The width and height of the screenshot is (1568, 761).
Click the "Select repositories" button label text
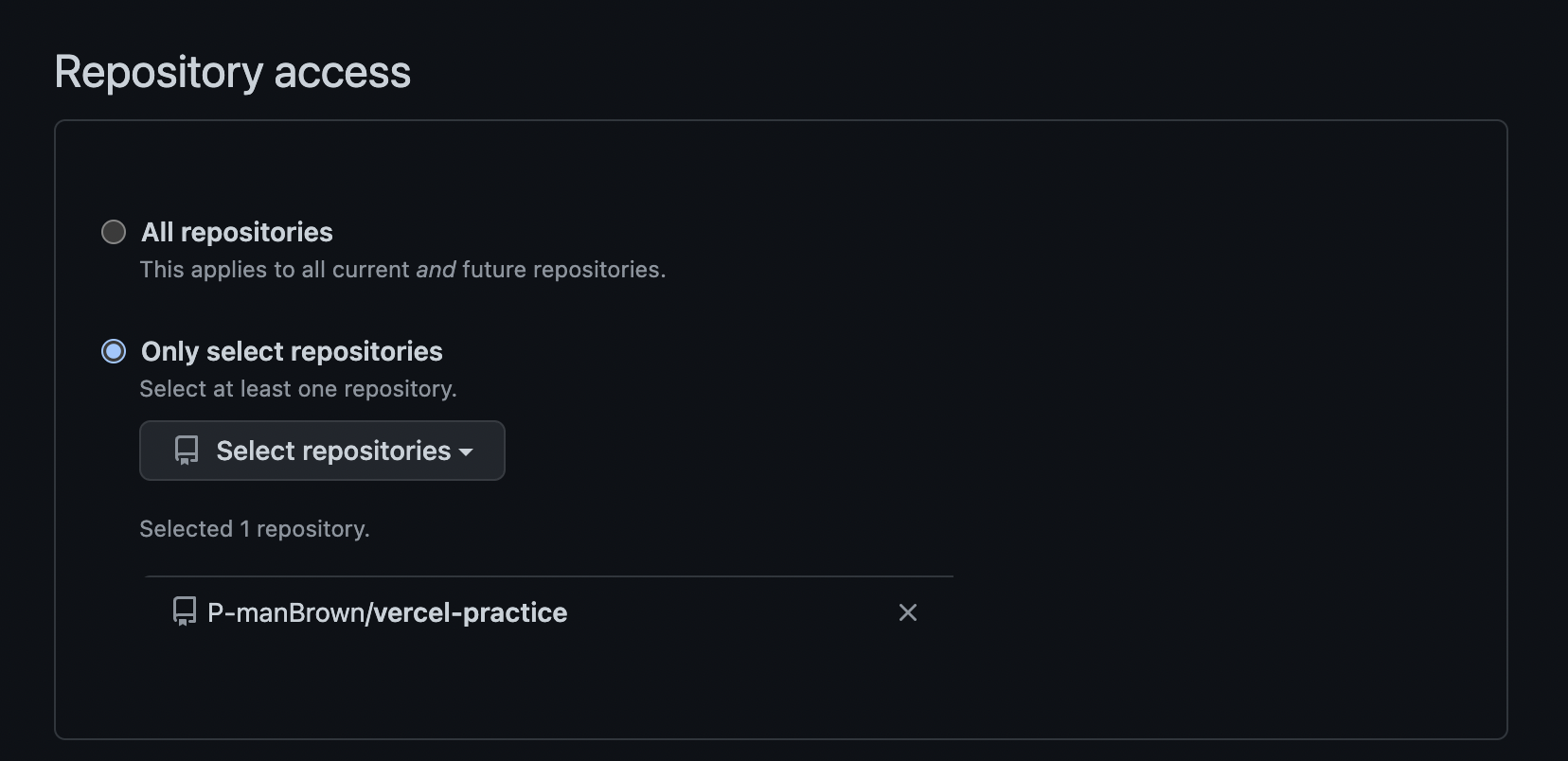pyautogui.click(x=333, y=451)
